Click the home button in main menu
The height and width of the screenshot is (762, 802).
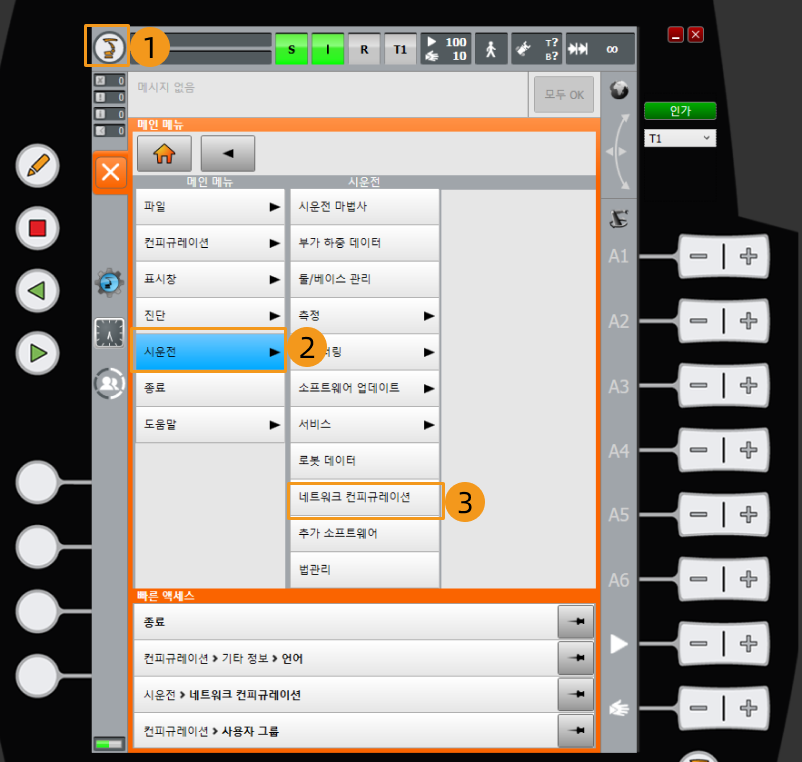point(164,153)
